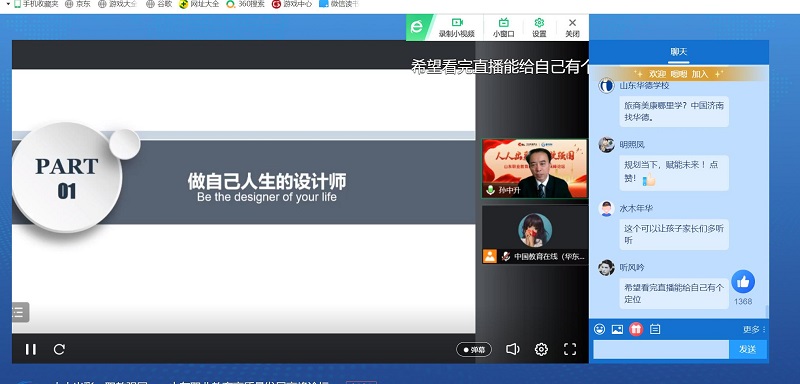Click the username 明照凤
The image size is (800, 384).
(632, 145)
